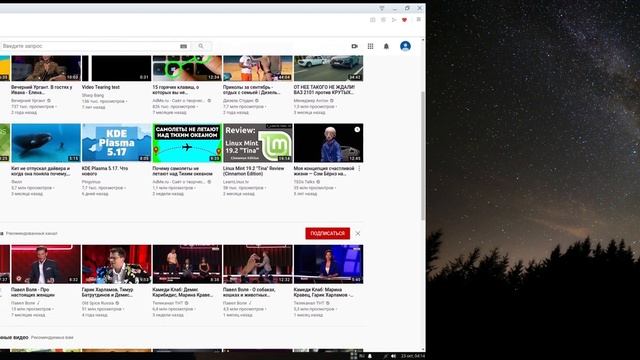Open Камеди Клаб: Демис Карибидис thumbnail

187,264
